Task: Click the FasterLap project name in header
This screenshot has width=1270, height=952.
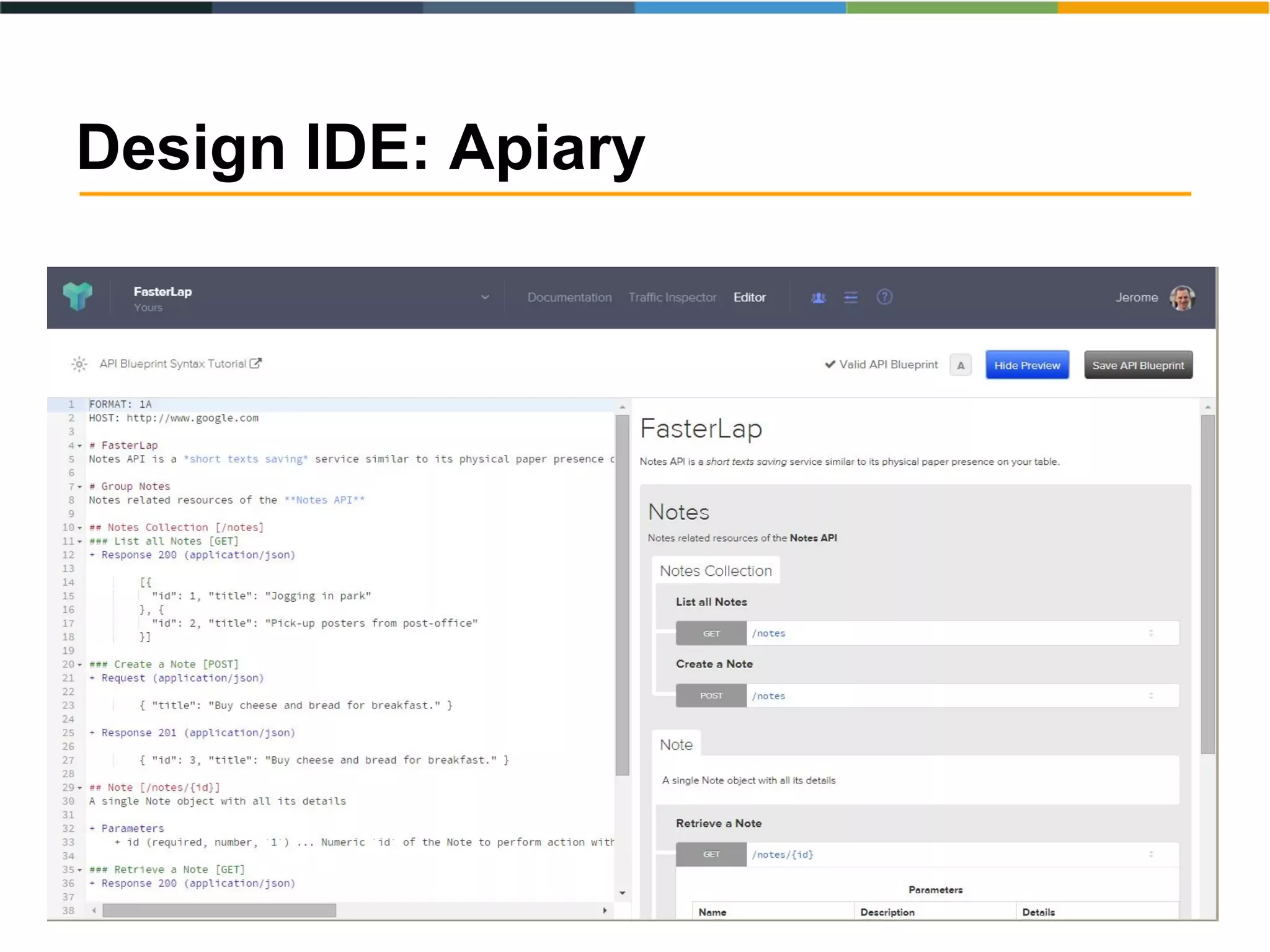Action: pos(162,292)
